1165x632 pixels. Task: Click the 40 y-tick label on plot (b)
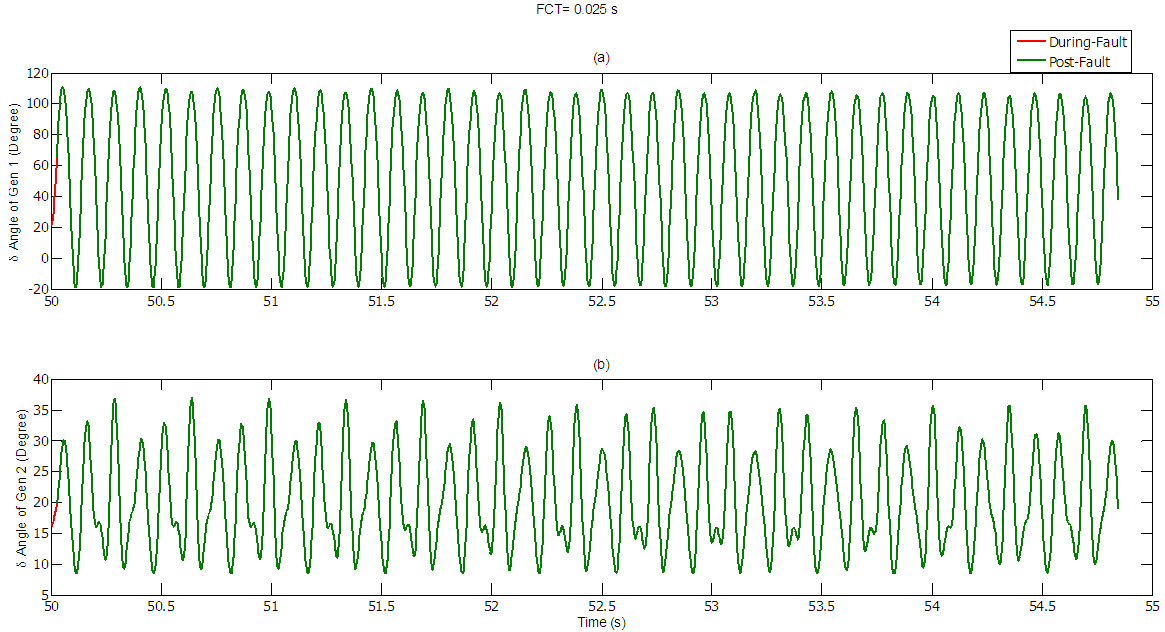(x=41, y=379)
